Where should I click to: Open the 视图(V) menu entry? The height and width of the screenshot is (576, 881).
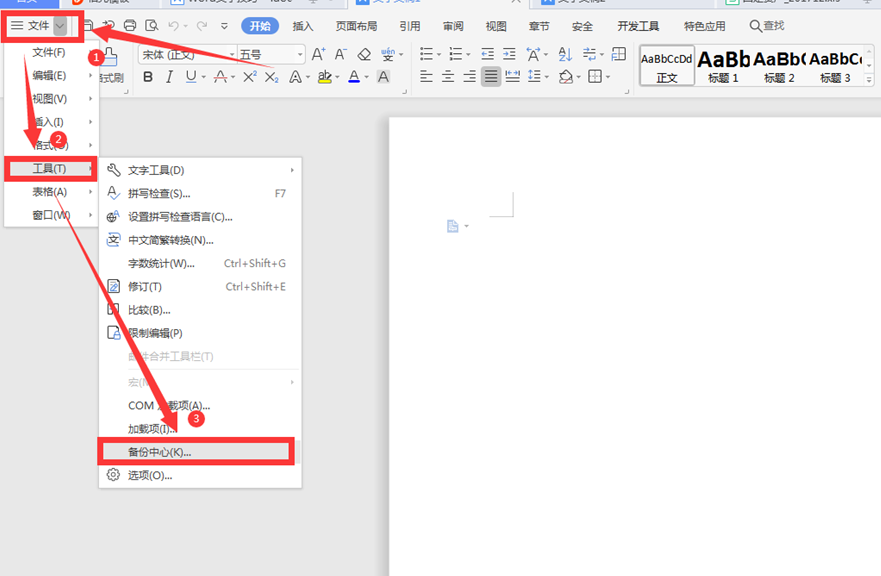tap(52, 98)
